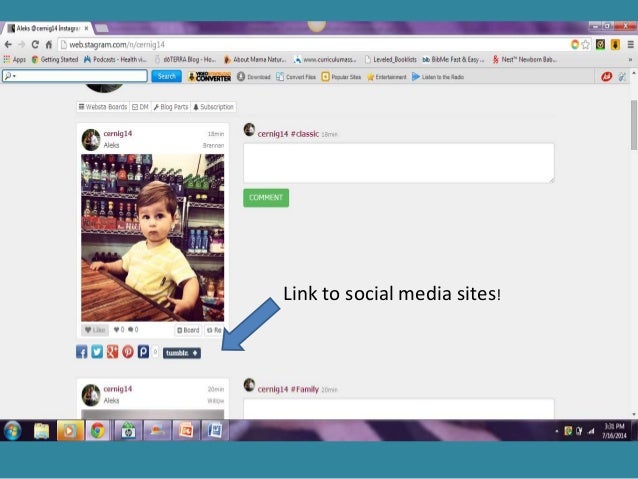
Task: Open the Apps bookmarks shortcut
Action: point(15,59)
